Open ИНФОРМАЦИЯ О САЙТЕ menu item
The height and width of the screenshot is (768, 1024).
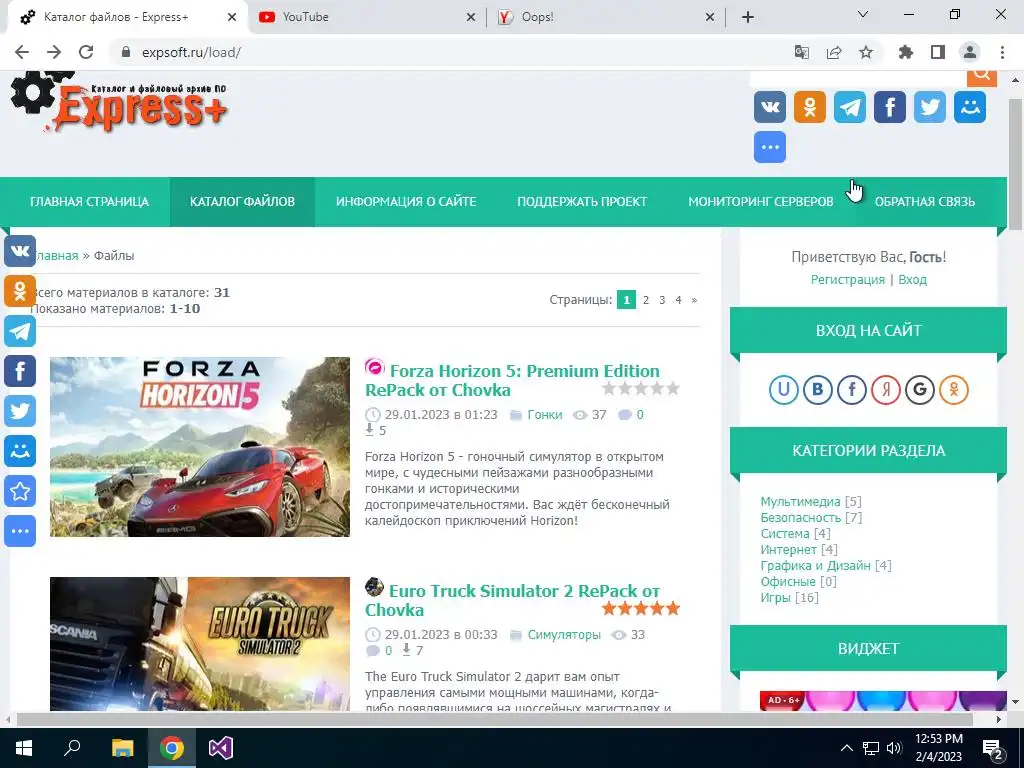pos(406,202)
